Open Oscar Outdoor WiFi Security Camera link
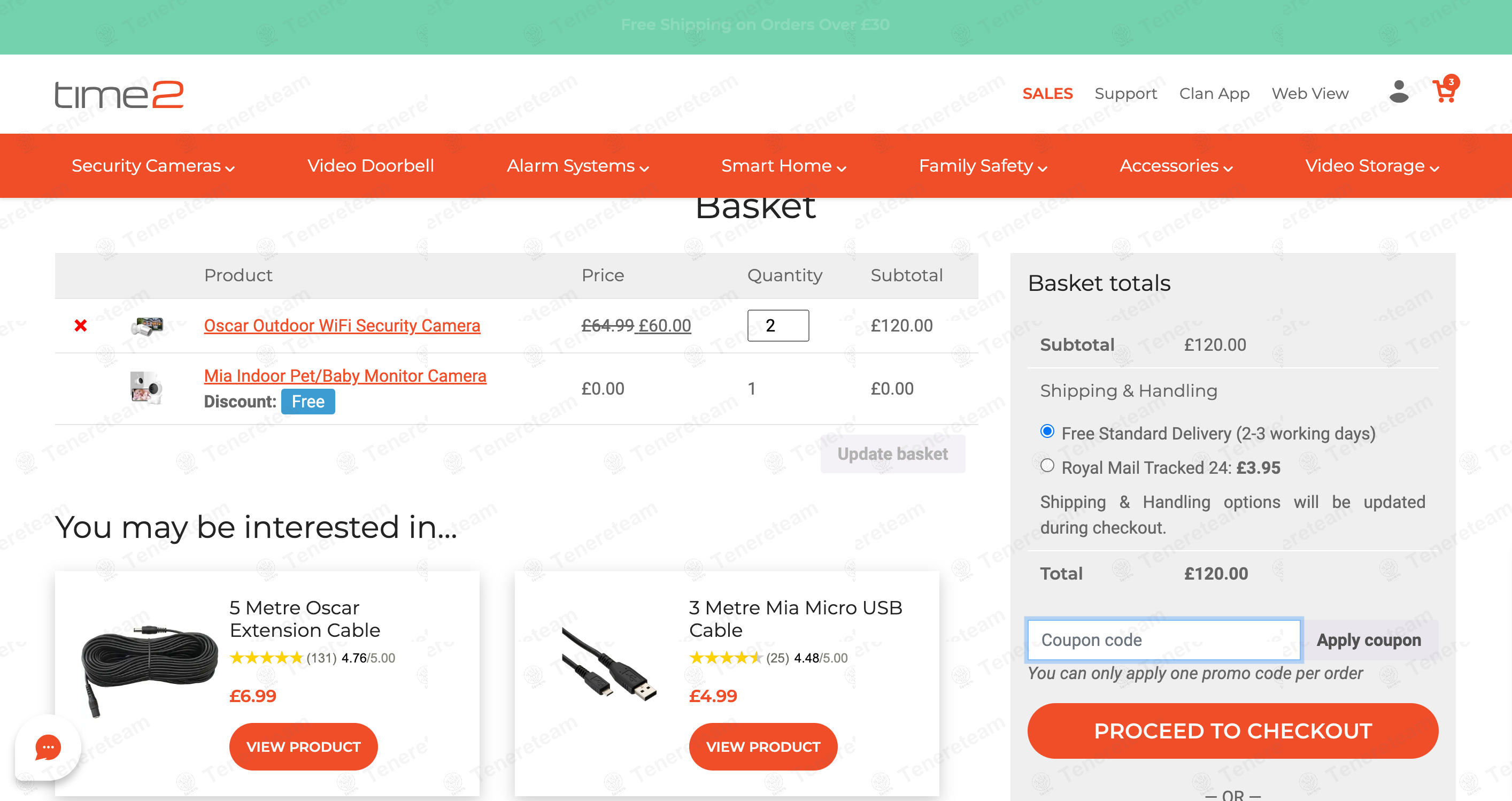 pyautogui.click(x=342, y=326)
